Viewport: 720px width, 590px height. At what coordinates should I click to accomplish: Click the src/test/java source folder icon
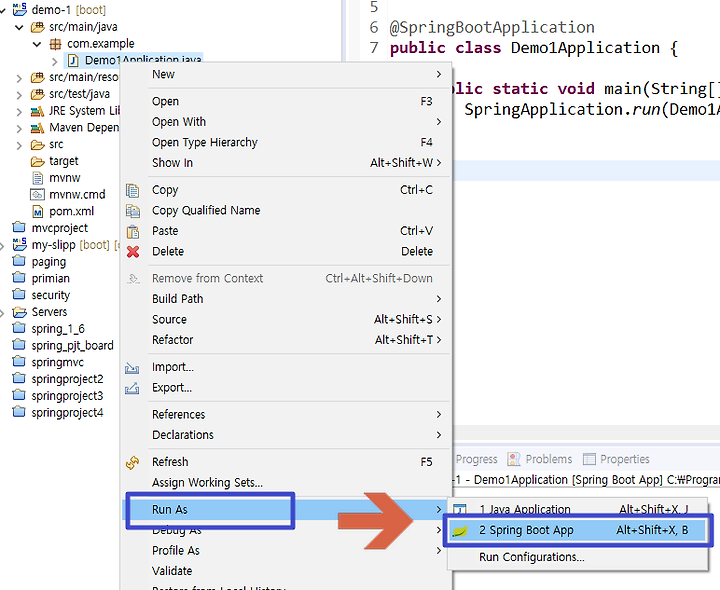(37, 94)
